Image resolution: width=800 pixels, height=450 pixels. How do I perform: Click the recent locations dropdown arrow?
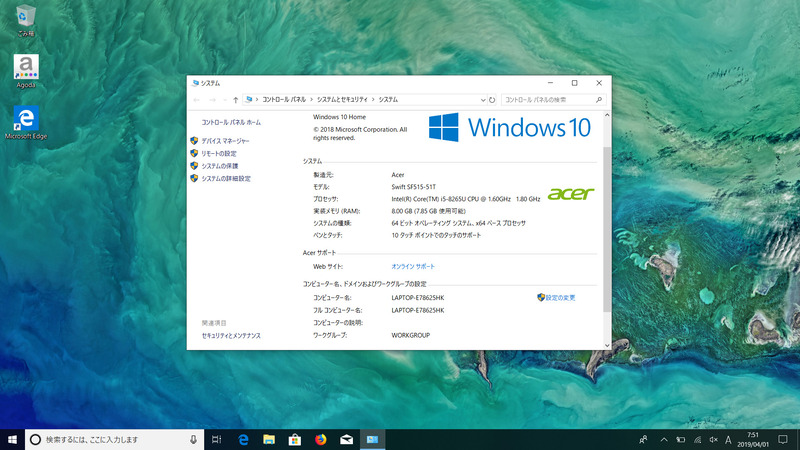[x=224, y=100]
